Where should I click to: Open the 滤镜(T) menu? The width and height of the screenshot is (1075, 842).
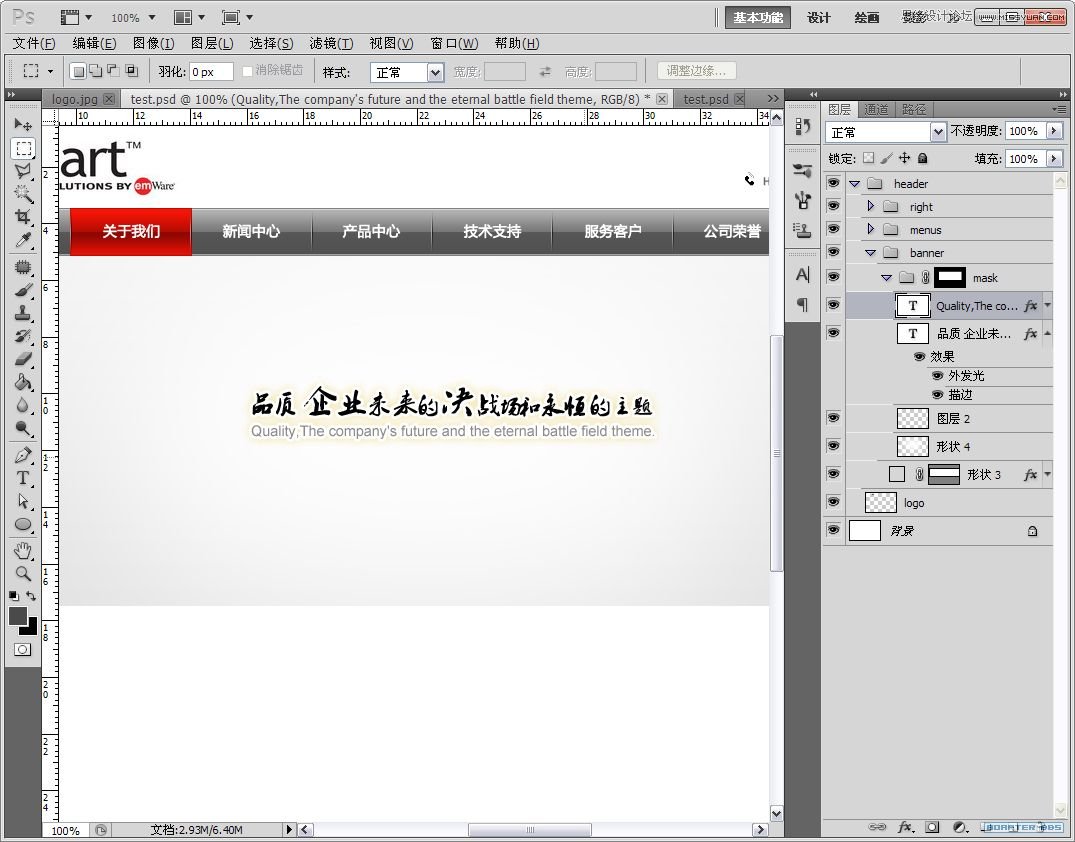(331, 43)
